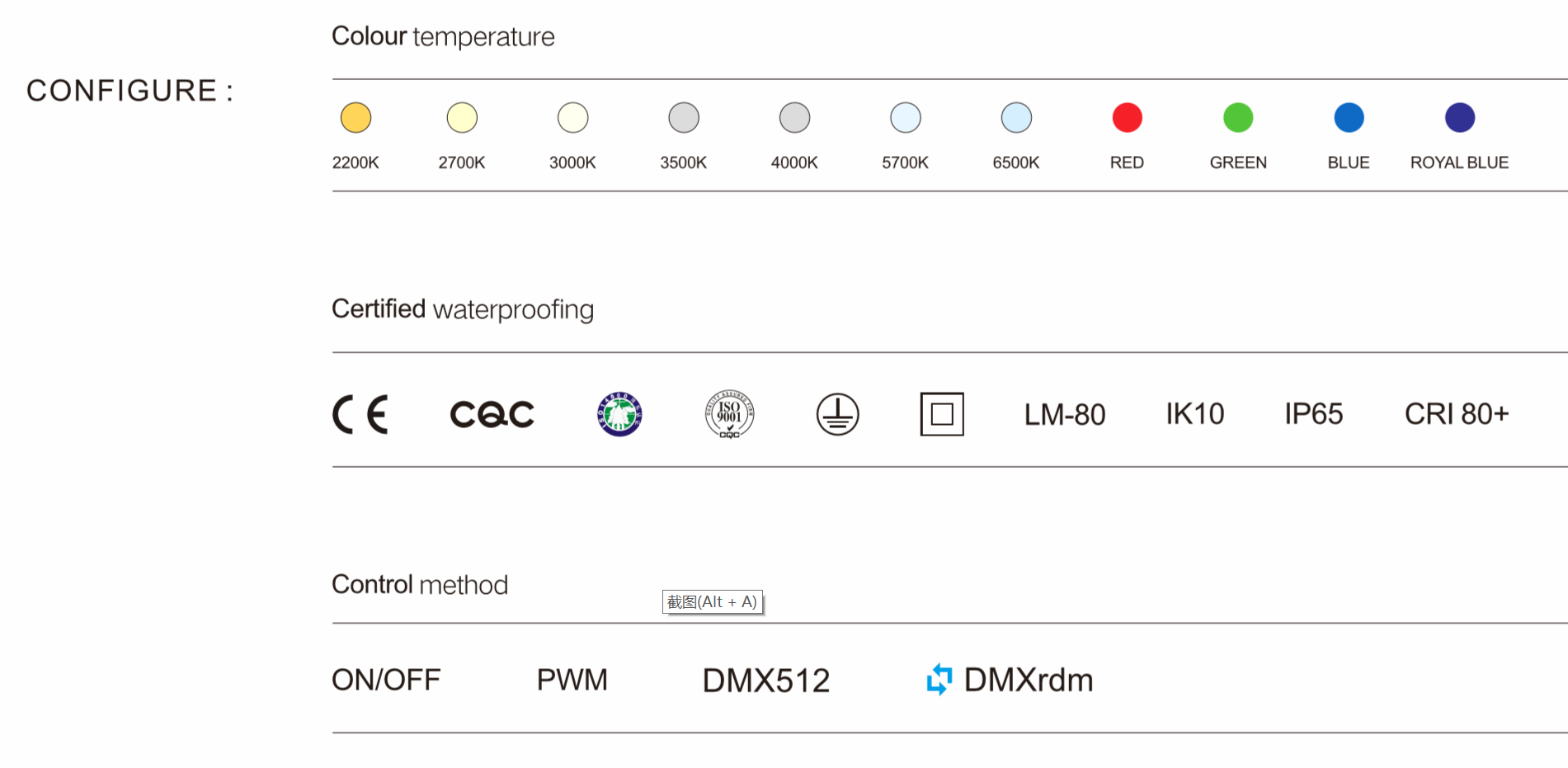Select the ROYAL BLUE colour circle
1568x768 pixels.
pyautogui.click(x=1459, y=118)
